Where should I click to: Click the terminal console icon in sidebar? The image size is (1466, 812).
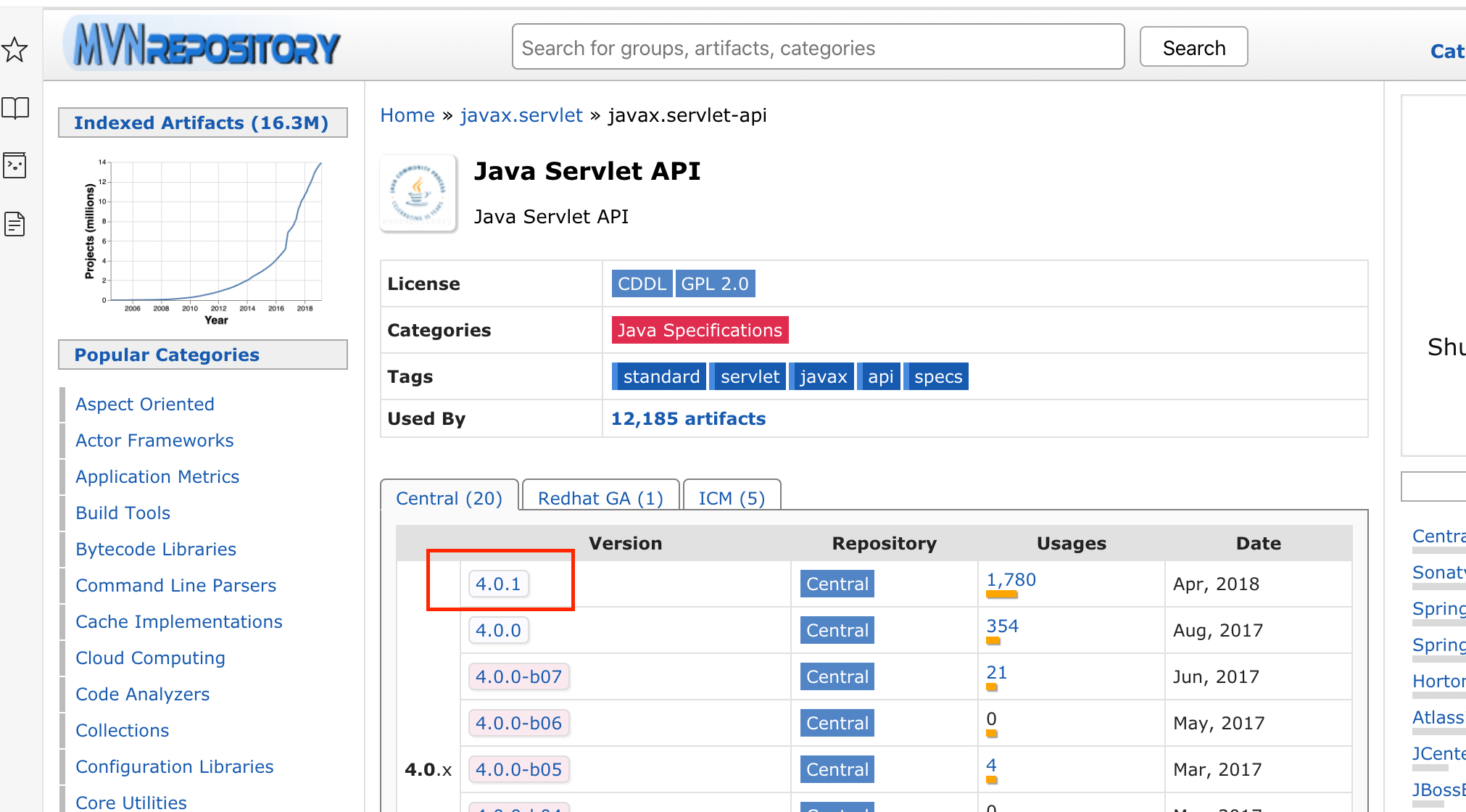point(15,165)
